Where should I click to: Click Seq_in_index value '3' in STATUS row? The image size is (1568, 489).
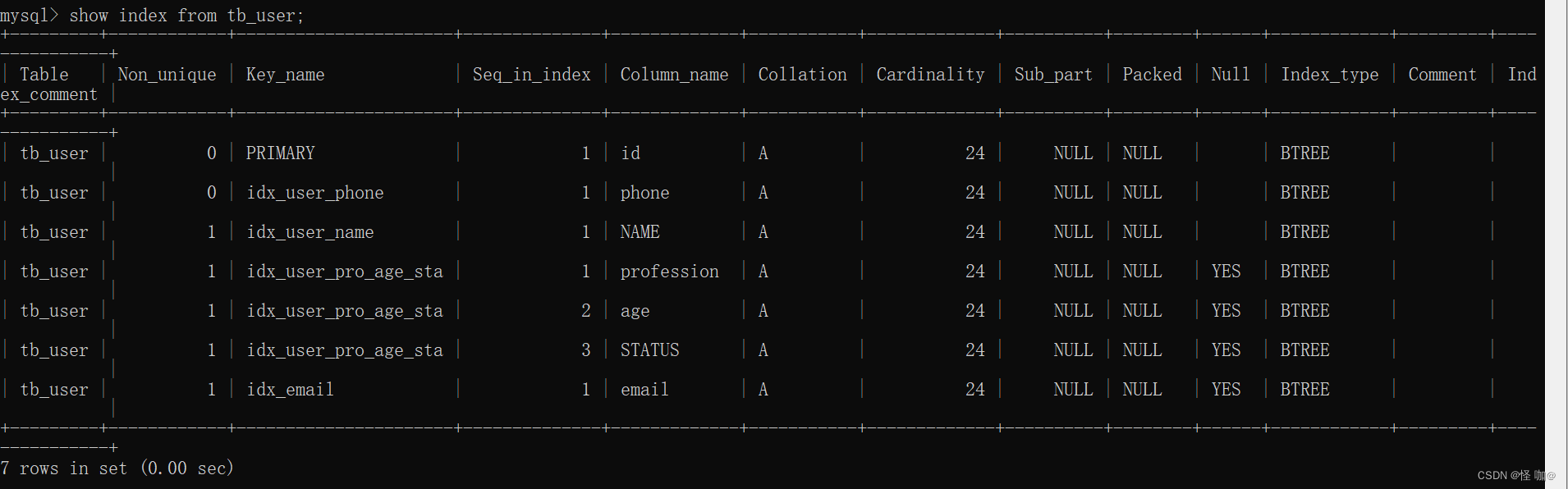pyautogui.click(x=585, y=350)
